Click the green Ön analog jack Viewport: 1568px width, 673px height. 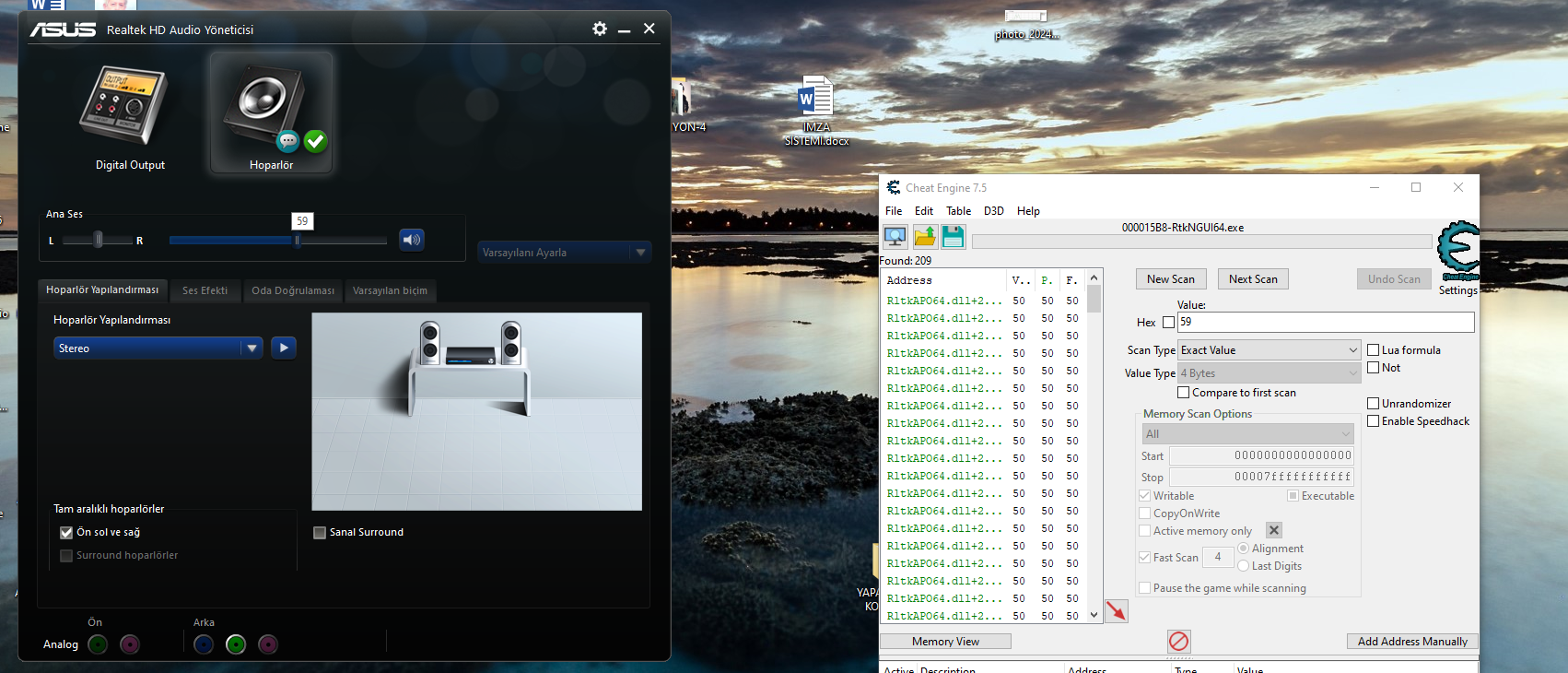(x=98, y=644)
